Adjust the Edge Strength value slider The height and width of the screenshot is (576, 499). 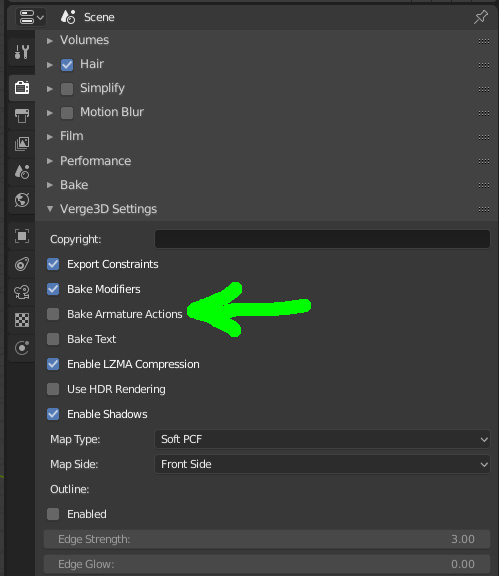click(267, 539)
